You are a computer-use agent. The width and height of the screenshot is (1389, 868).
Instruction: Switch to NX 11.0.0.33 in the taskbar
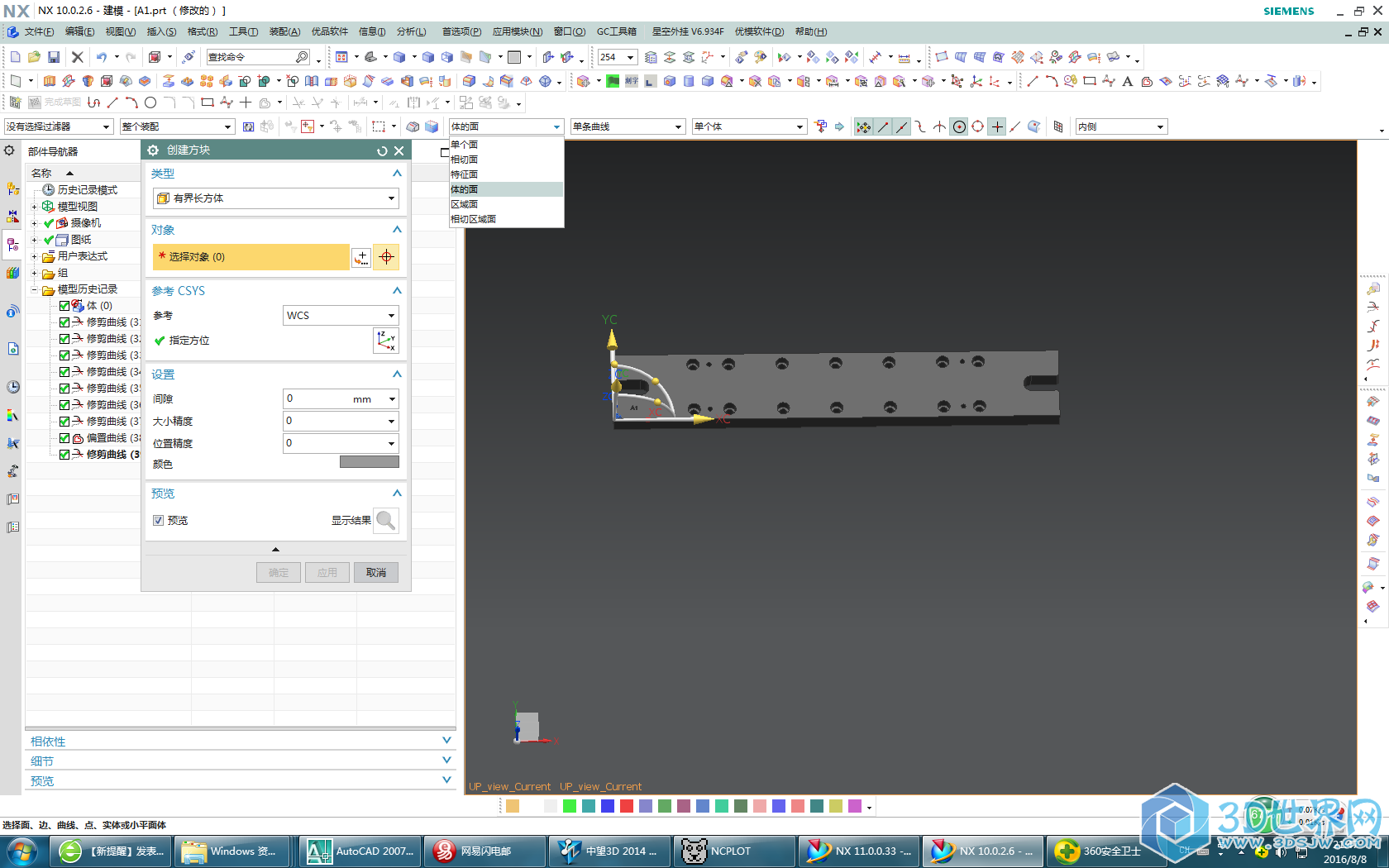(x=859, y=851)
